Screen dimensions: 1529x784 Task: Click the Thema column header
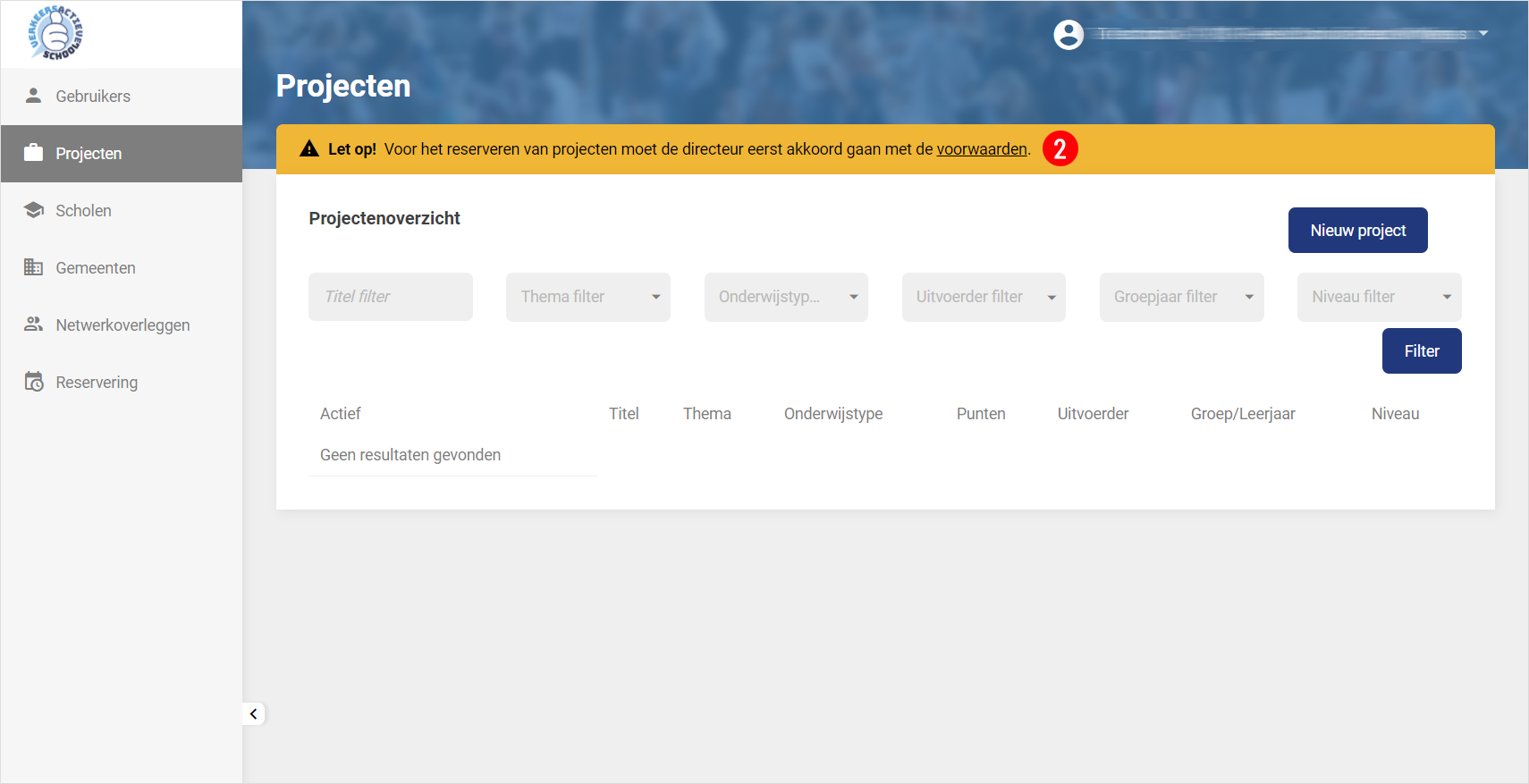click(x=707, y=414)
